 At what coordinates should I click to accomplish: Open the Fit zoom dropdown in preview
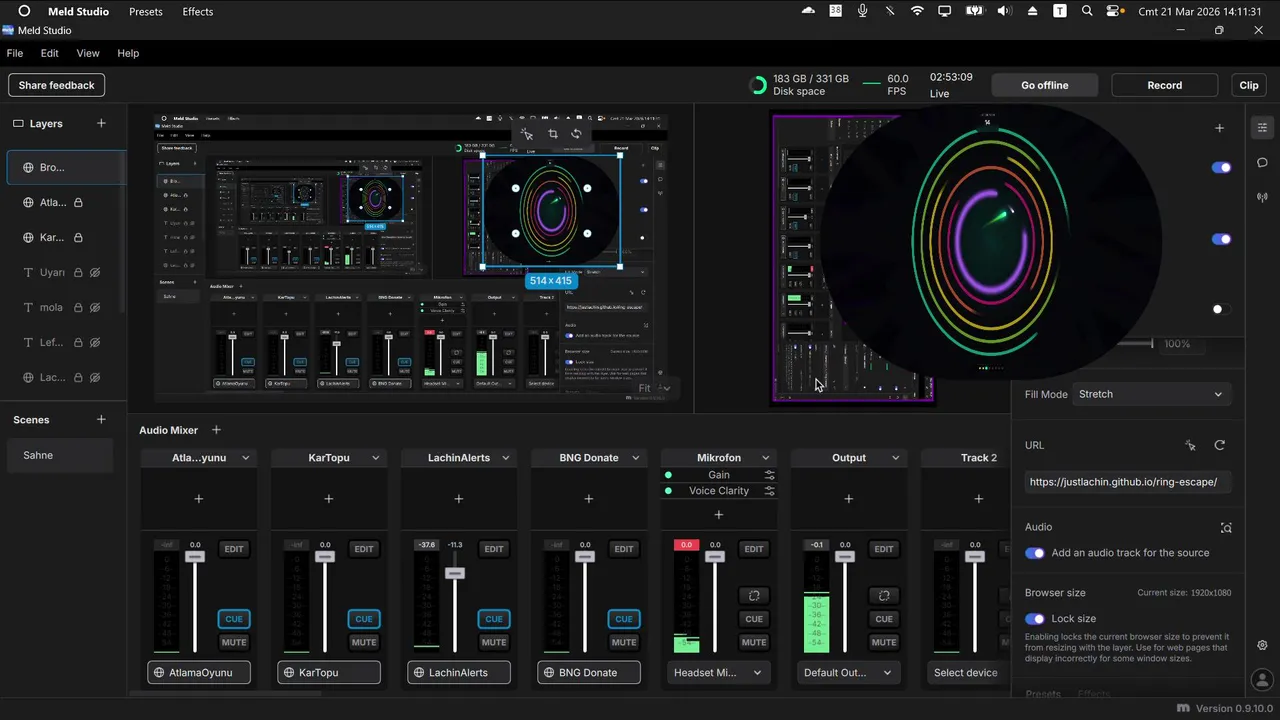point(655,388)
